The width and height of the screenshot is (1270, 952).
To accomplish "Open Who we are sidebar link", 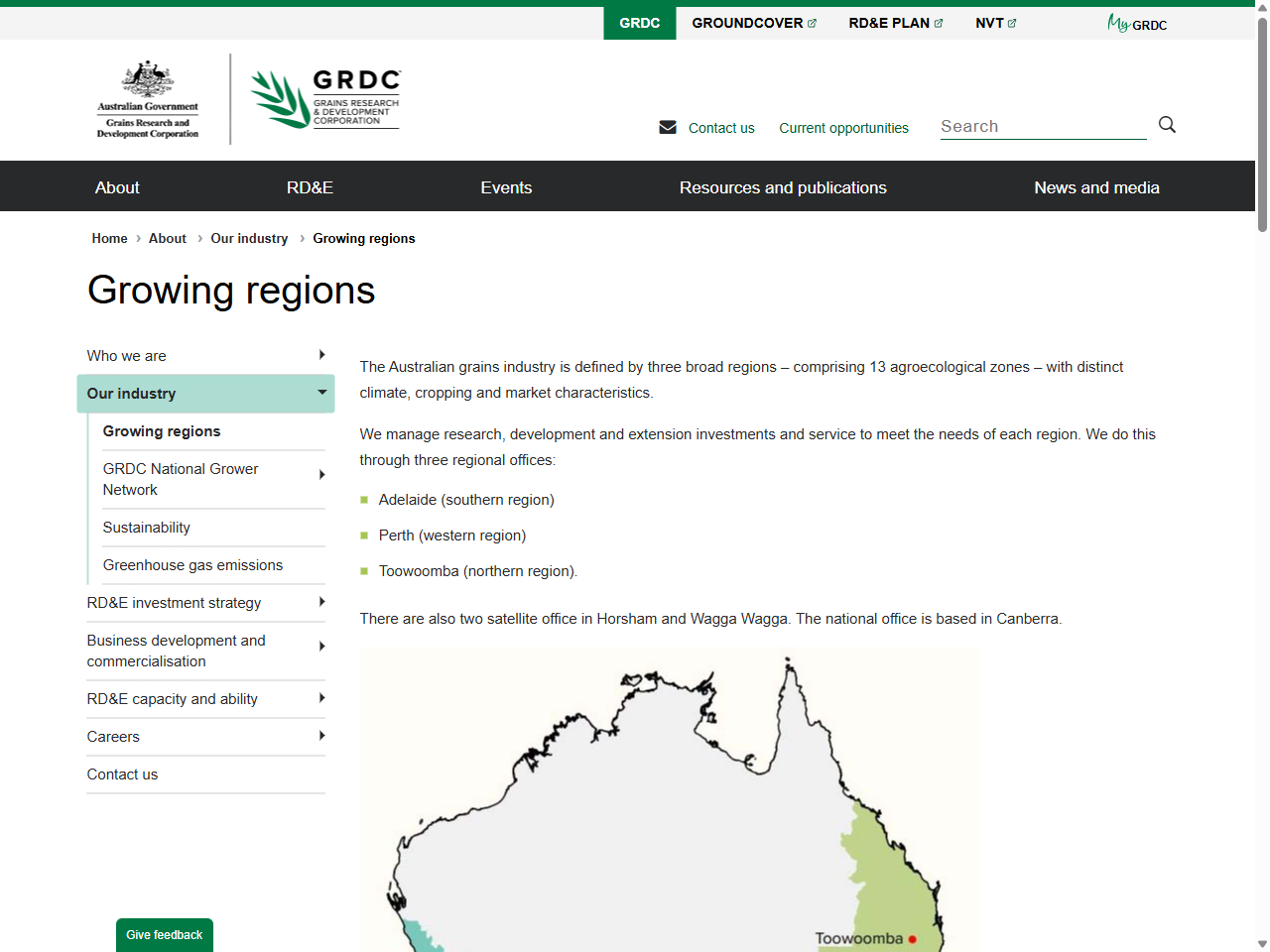I will pyautogui.click(x=126, y=356).
